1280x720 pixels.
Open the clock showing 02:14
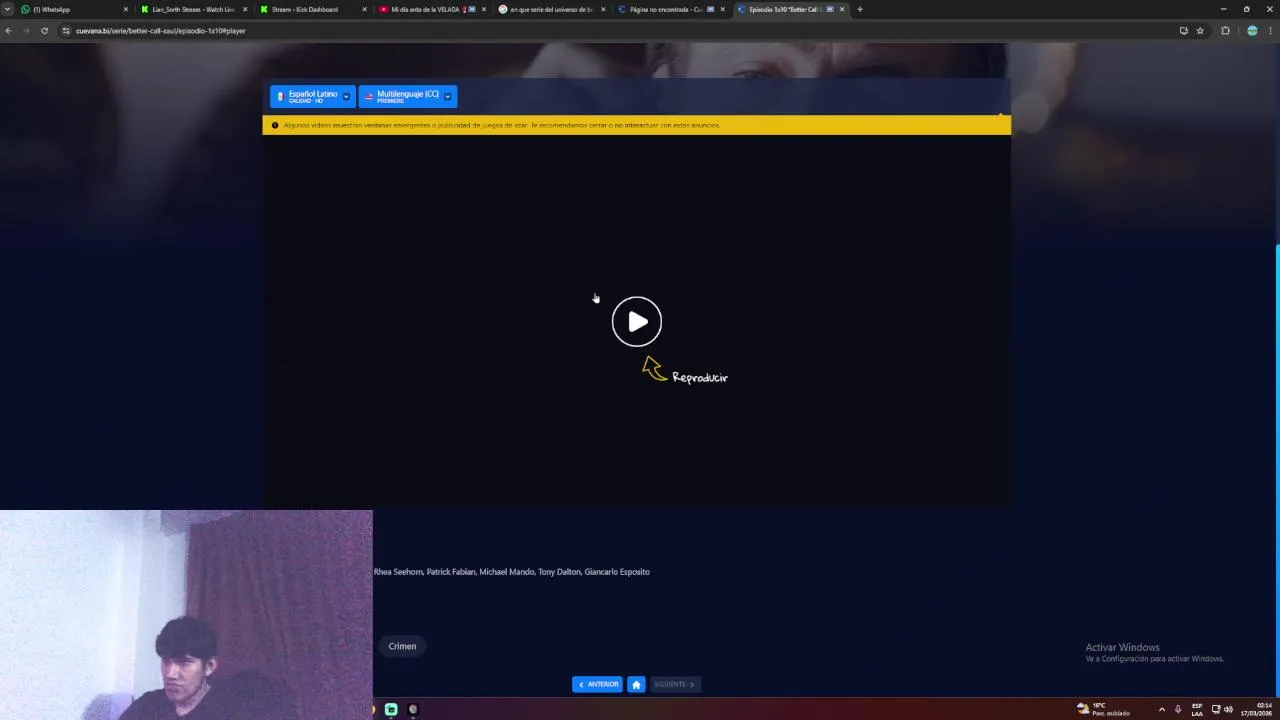(1258, 709)
